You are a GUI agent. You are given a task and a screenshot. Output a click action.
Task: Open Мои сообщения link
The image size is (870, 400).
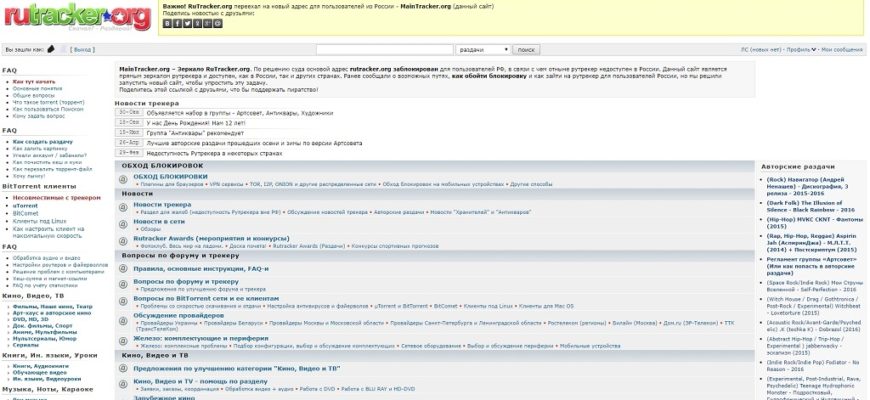842,50
